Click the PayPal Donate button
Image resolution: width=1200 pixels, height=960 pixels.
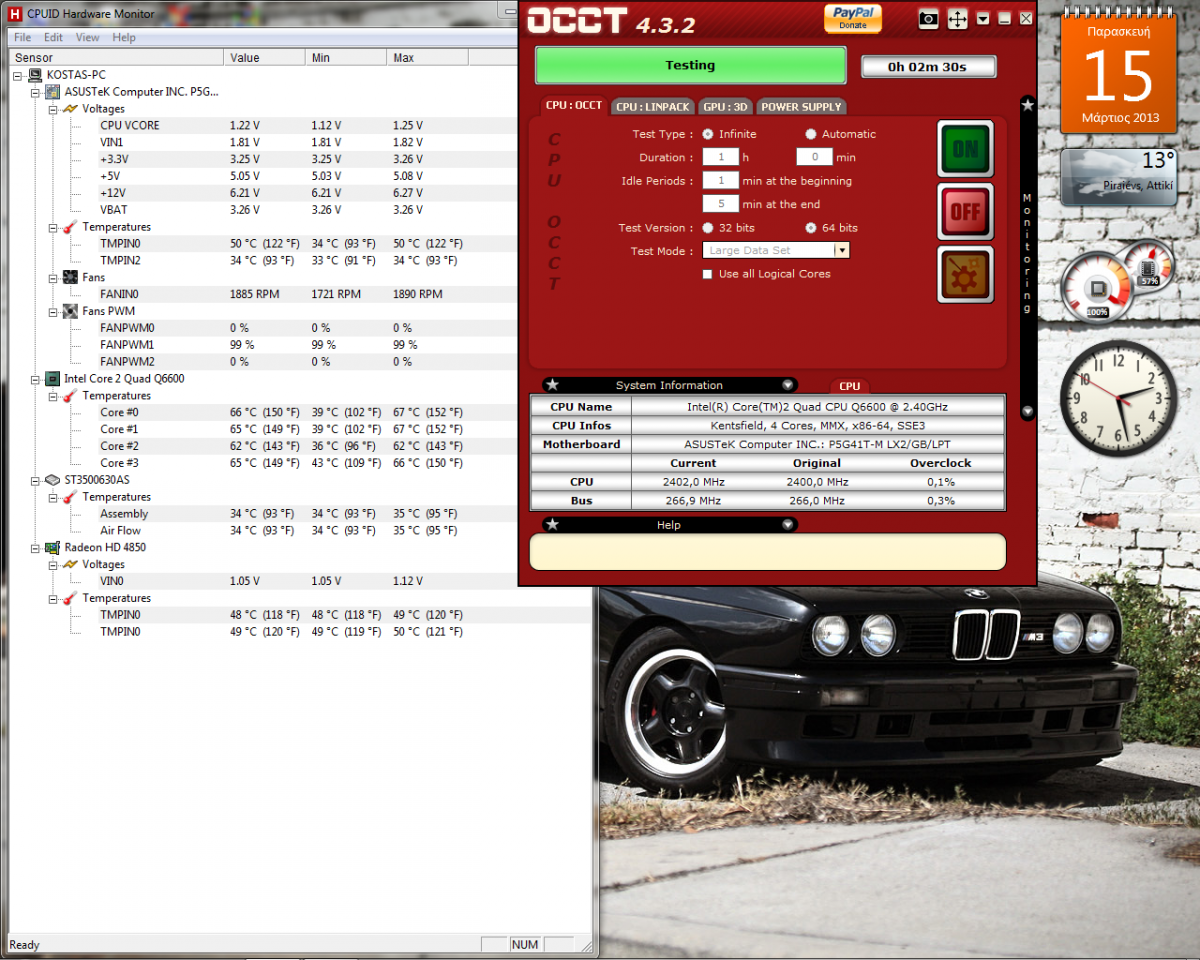[x=853, y=18]
